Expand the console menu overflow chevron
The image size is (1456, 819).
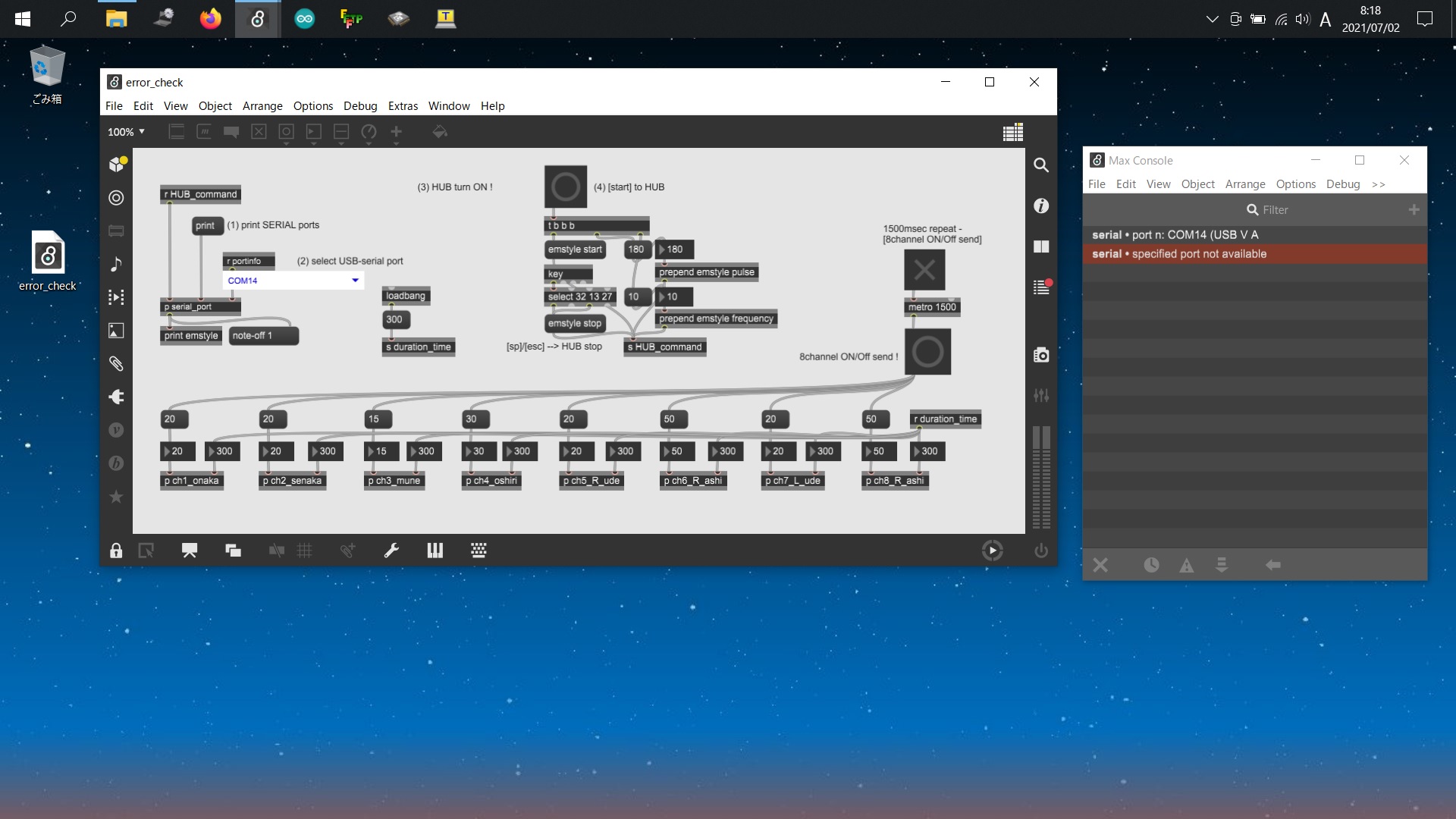[x=1379, y=184]
